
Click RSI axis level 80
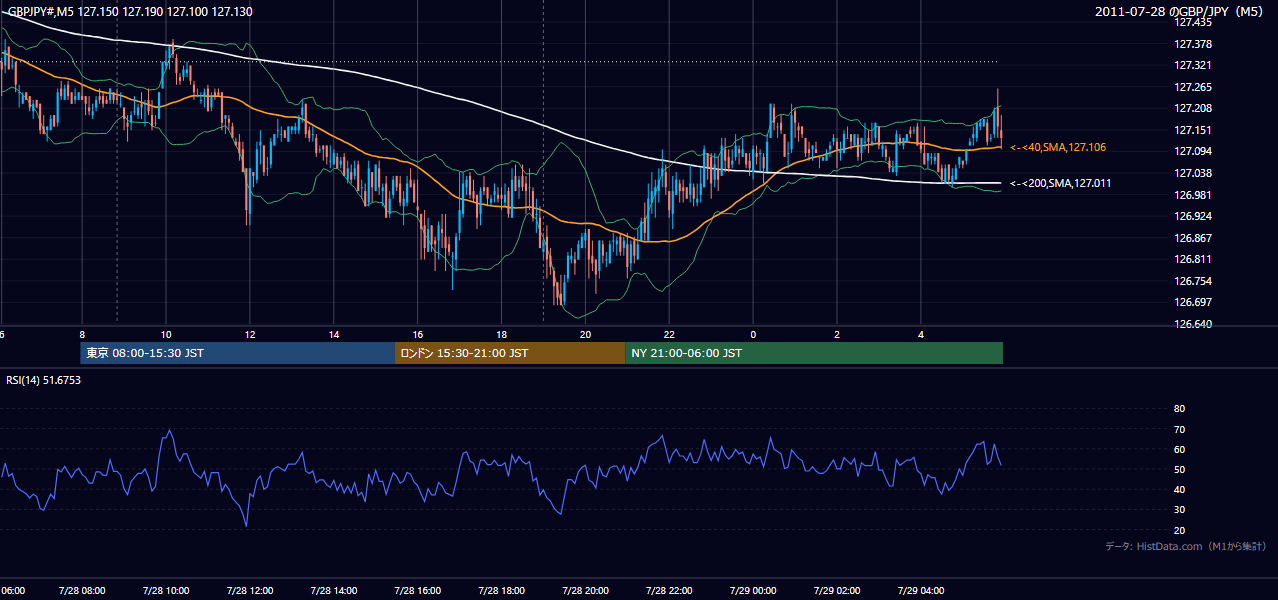coord(1179,409)
